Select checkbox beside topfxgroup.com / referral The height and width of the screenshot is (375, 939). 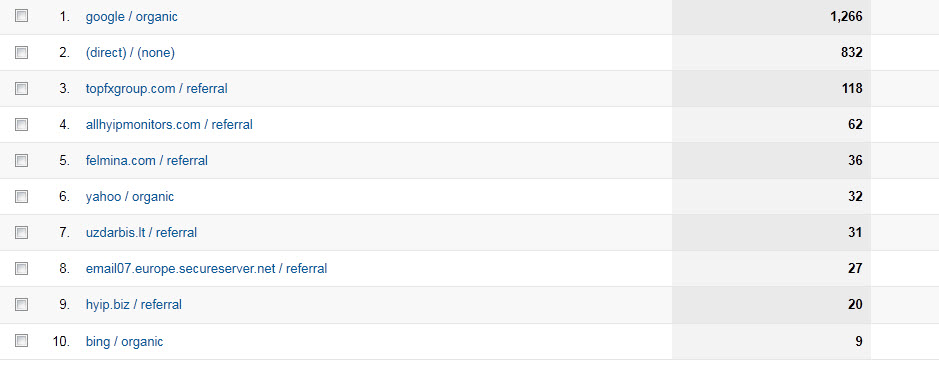coord(22,89)
